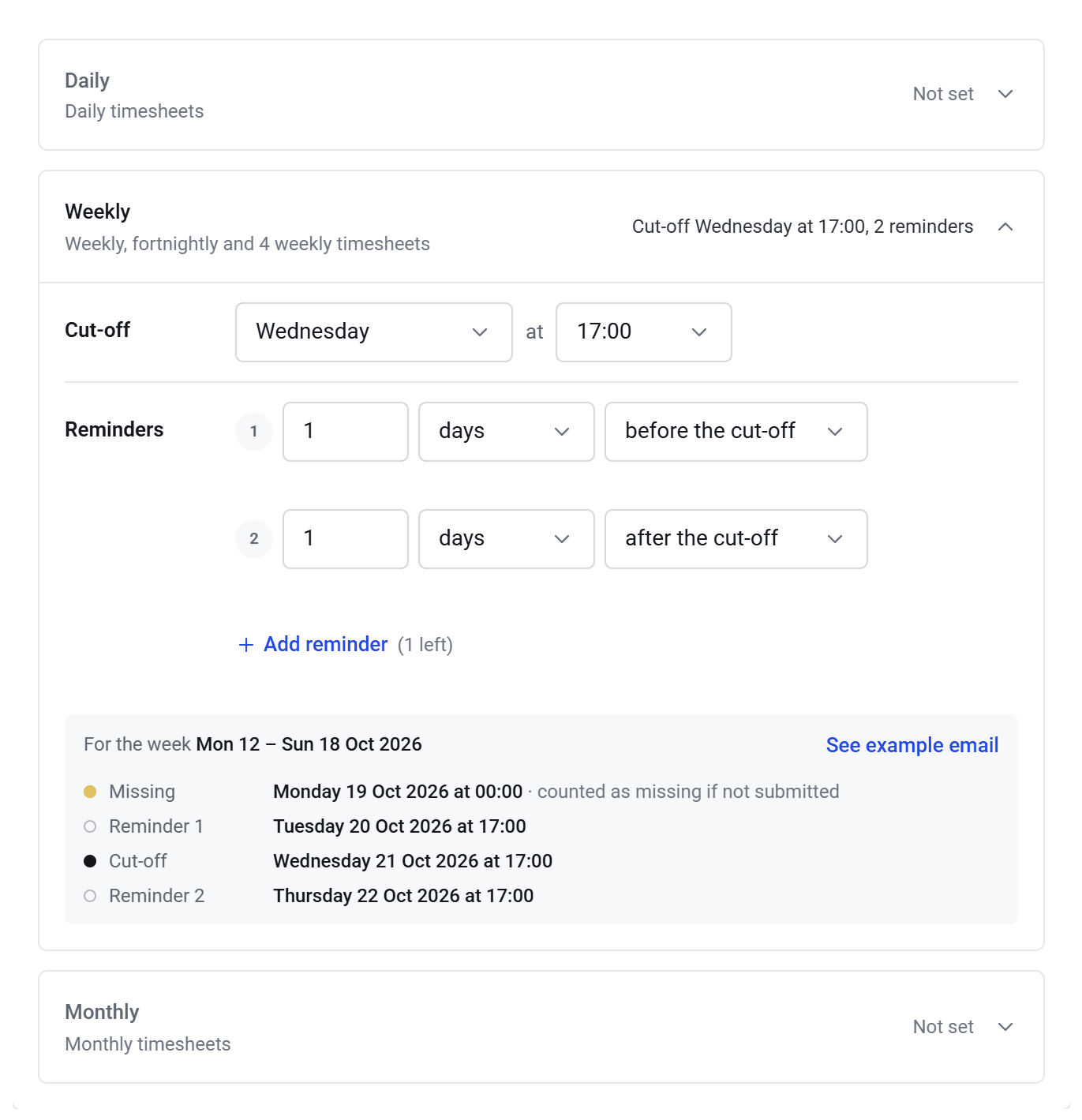Click the black Cut-off status dot
The width and height of the screenshot is (1082, 1120).
(x=90, y=861)
